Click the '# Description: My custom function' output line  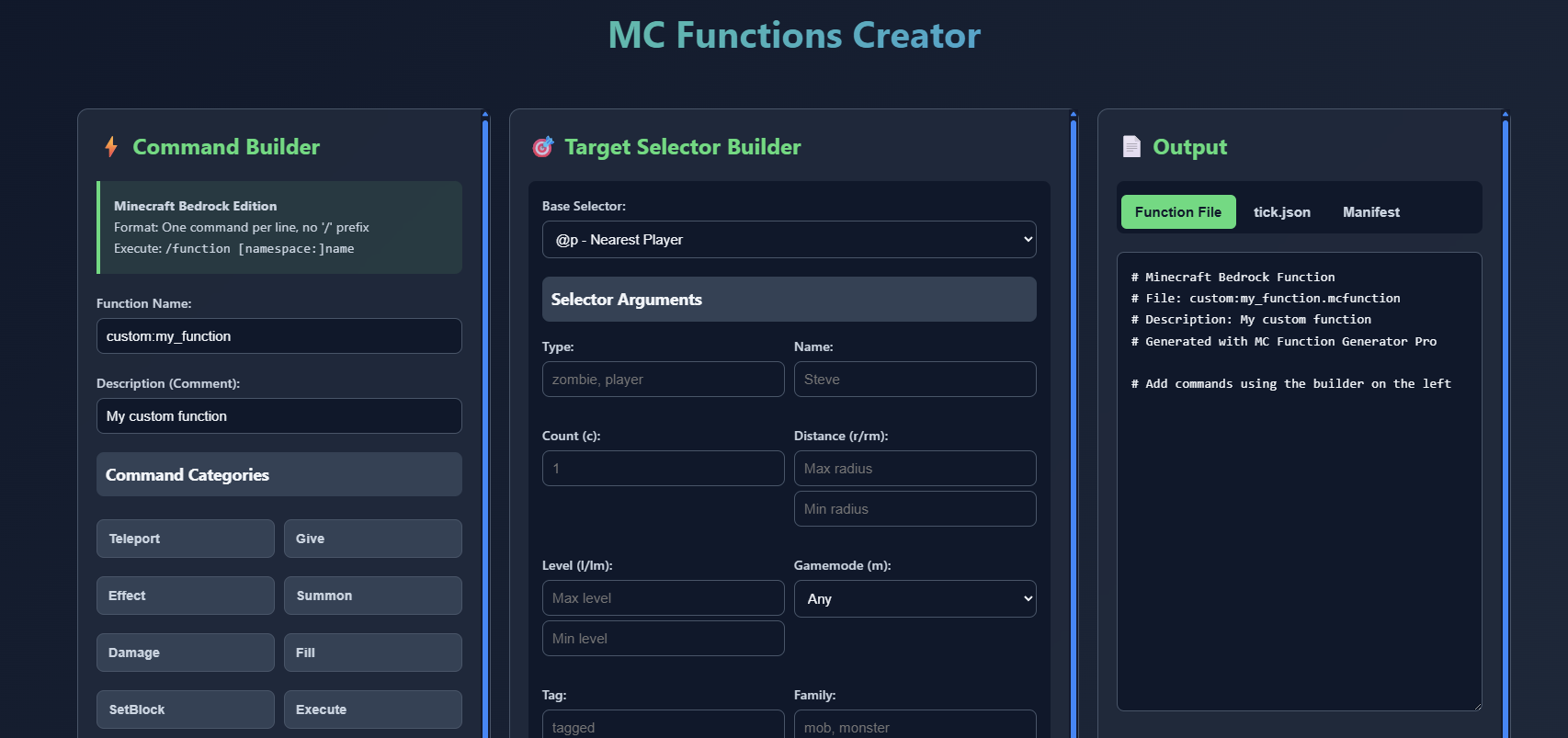click(1251, 320)
